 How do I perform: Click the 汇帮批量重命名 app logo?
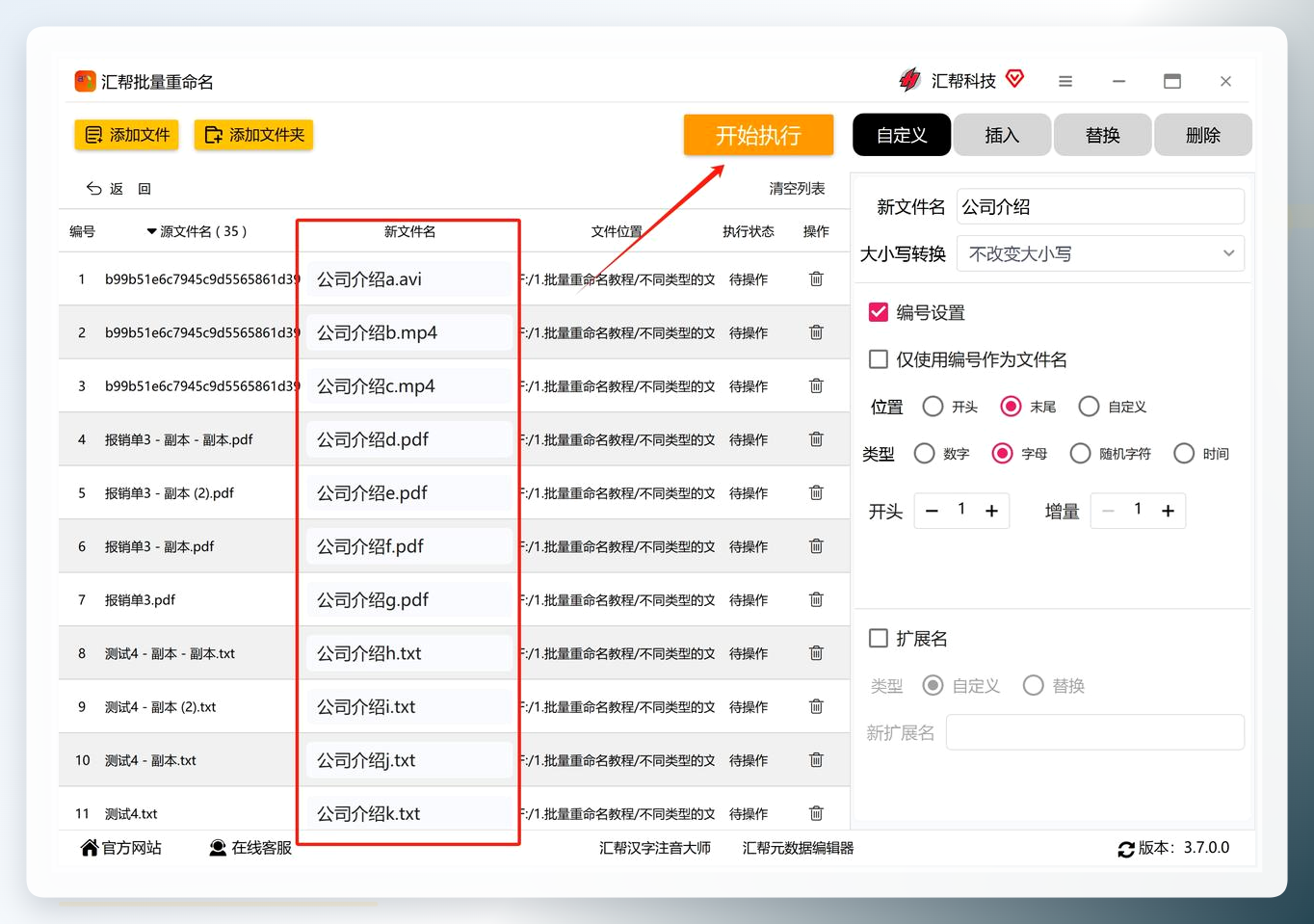85,81
